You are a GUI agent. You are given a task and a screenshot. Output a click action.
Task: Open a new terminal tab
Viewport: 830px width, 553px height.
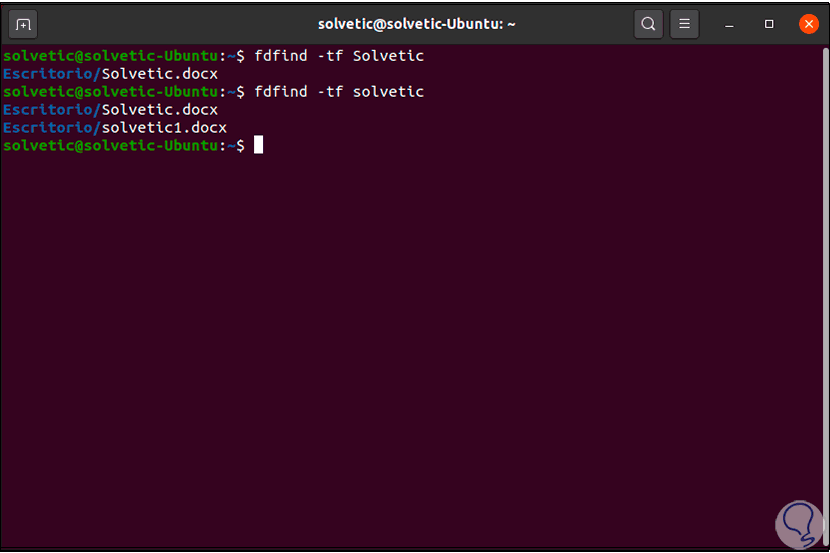(x=24, y=24)
